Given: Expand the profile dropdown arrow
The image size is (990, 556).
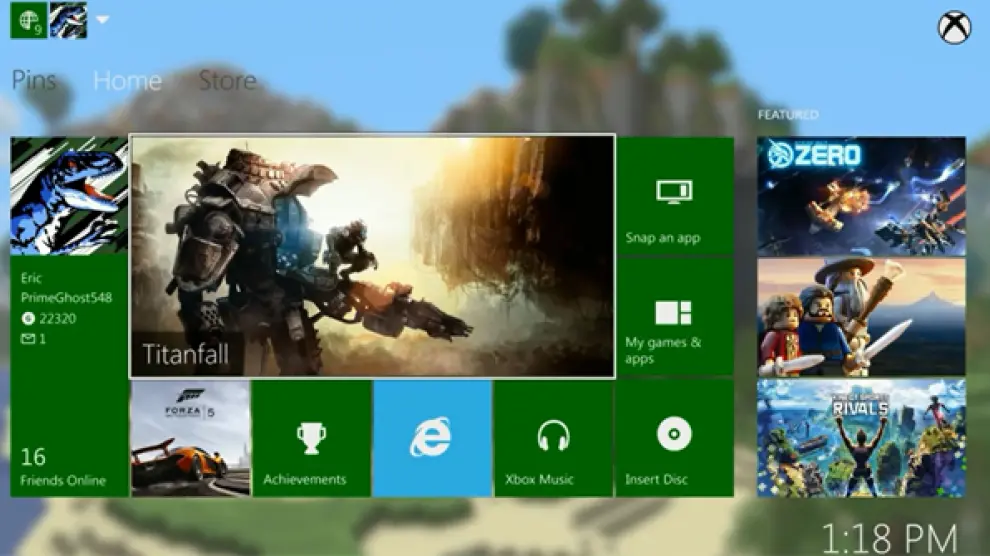Looking at the screenshot, I should click(102, 21).
